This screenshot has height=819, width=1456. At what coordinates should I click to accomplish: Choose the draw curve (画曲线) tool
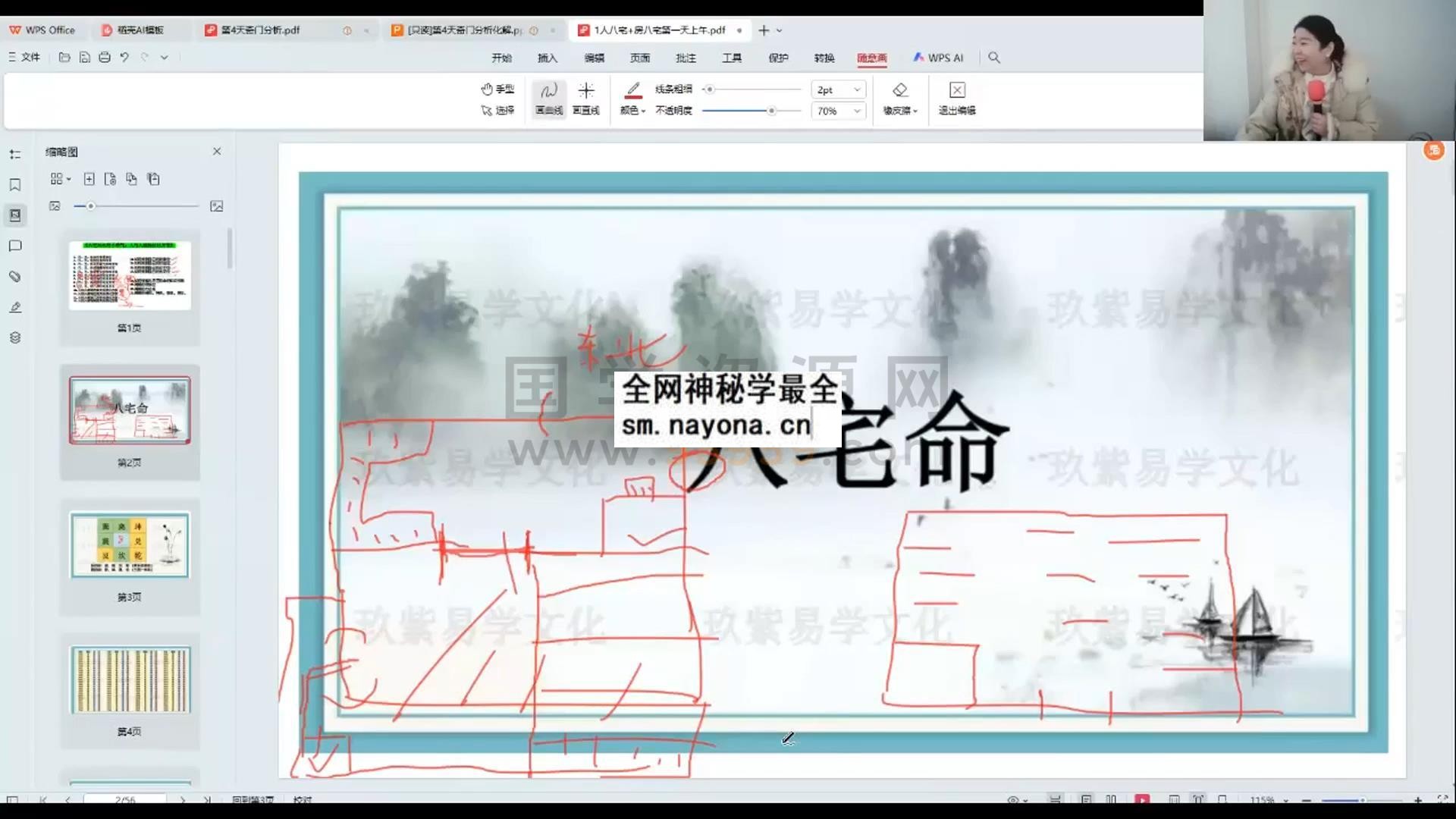(x=549, y=99)
